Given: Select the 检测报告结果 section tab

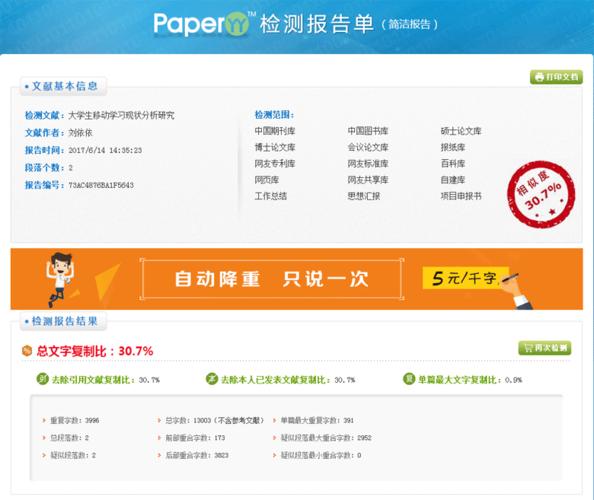Looking at the screenshot, I should click(x=63, y=322).
